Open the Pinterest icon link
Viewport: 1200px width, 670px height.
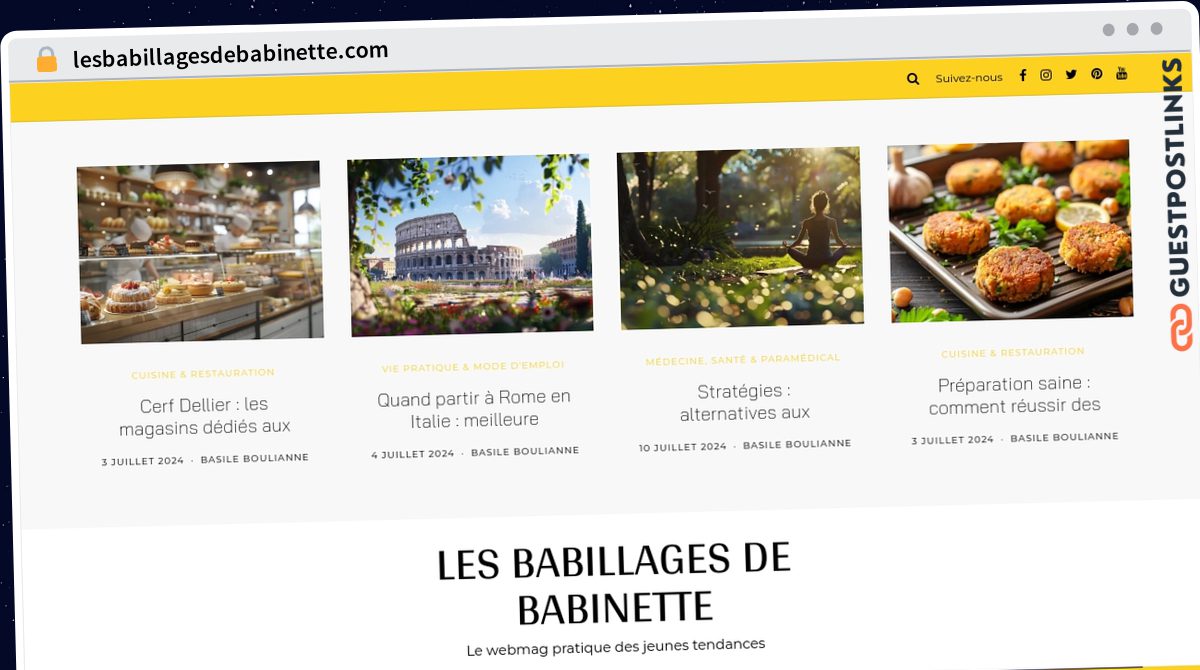[1097, 73]
